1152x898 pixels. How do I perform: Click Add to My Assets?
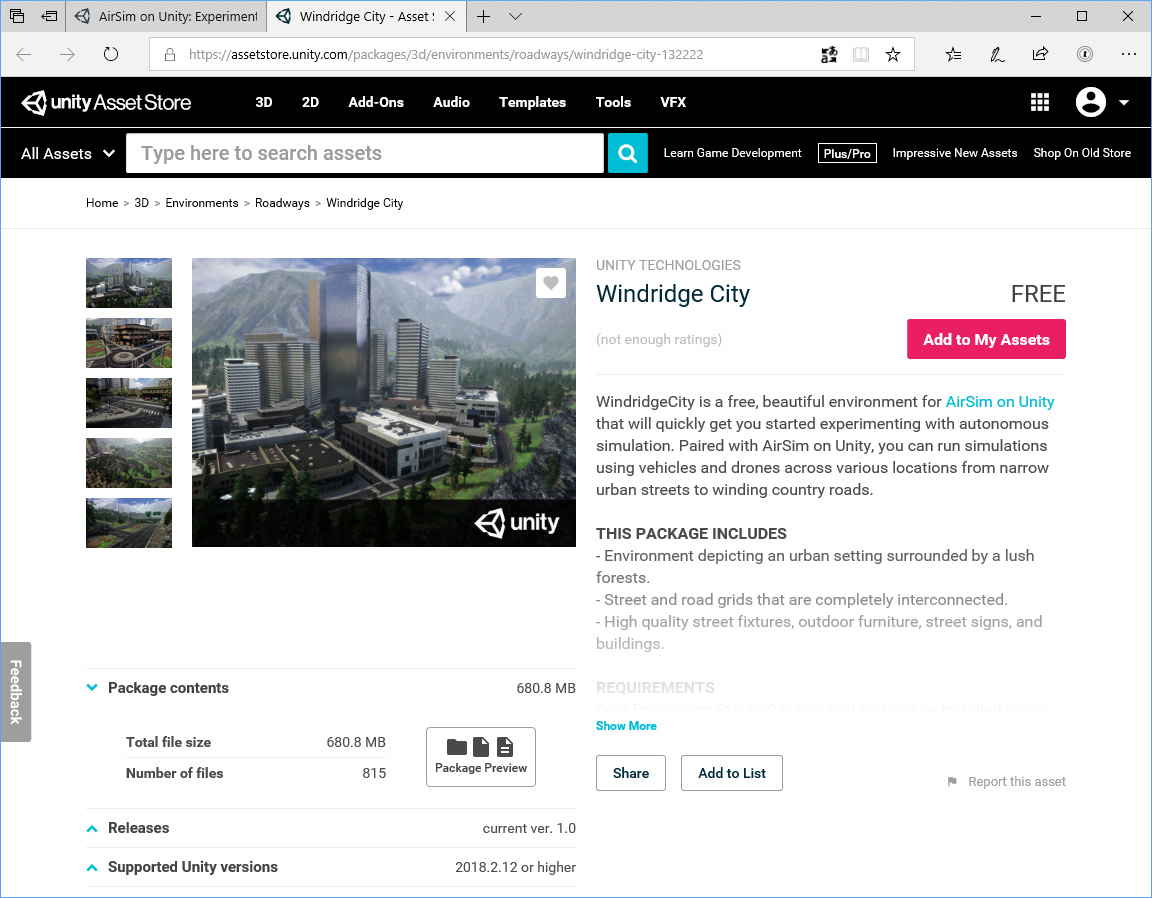coord(986,339)
